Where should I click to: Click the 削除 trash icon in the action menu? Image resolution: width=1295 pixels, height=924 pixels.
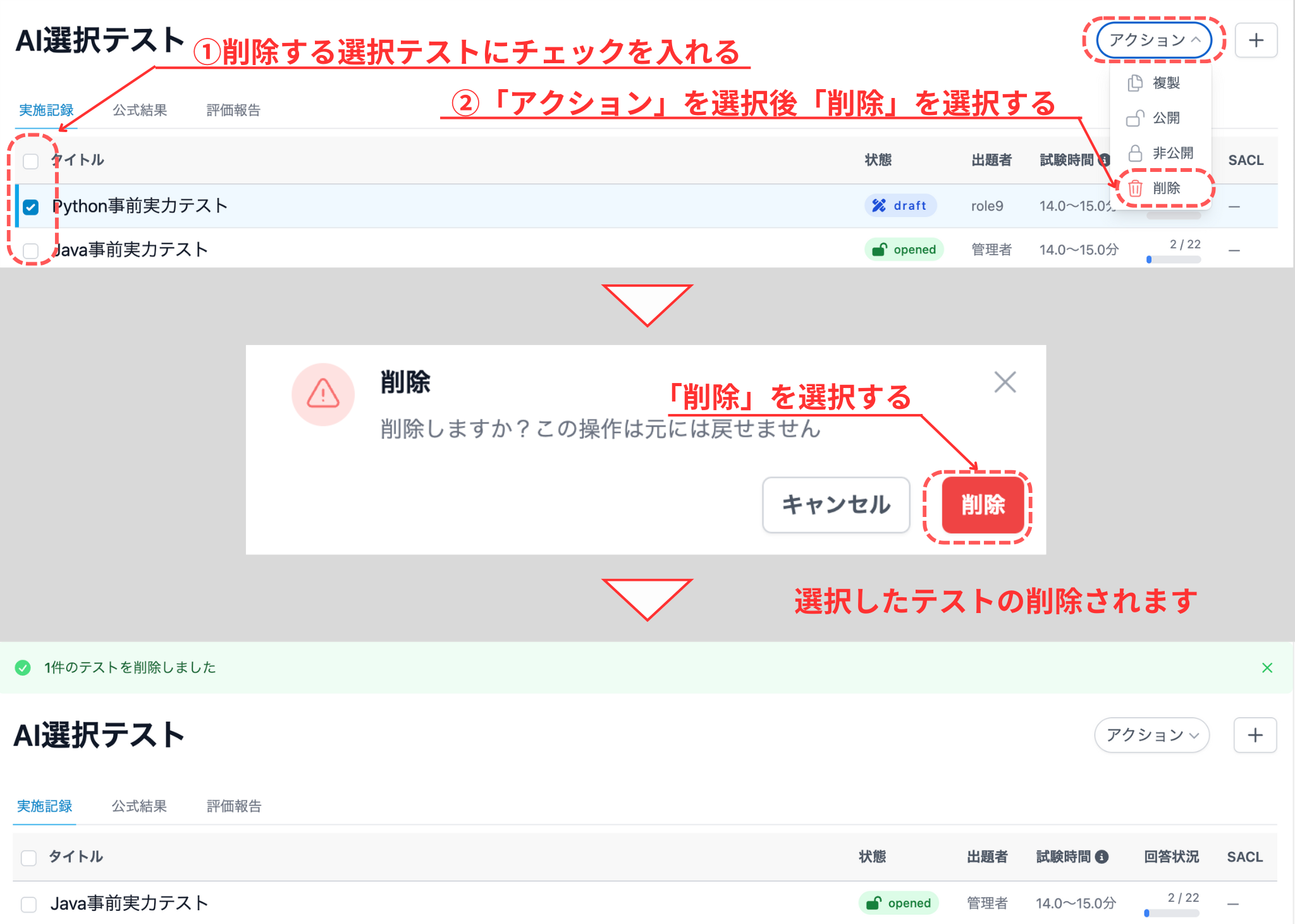[1135, 188]
